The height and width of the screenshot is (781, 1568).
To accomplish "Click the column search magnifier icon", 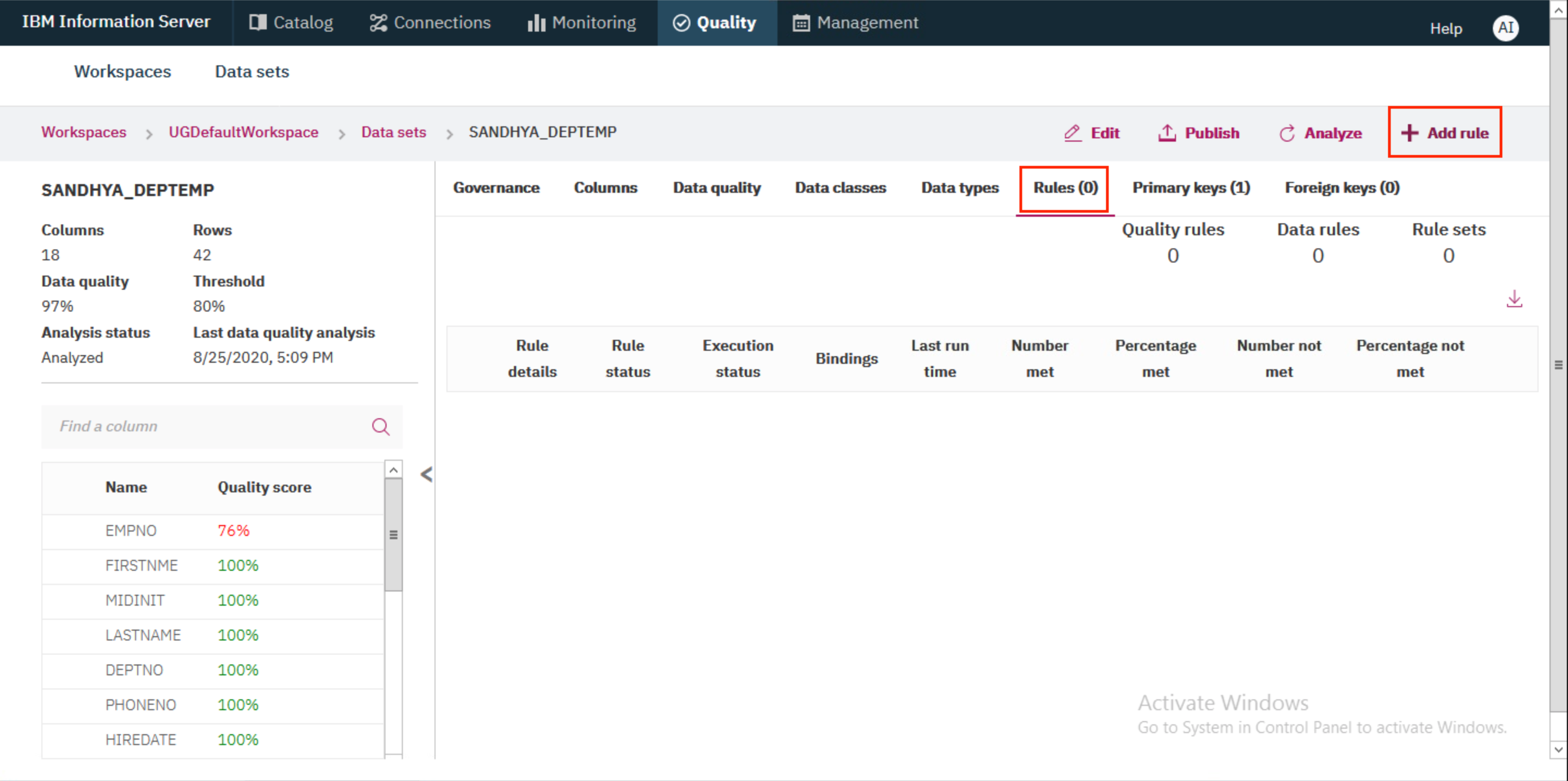I will click(x=381, y=426).
